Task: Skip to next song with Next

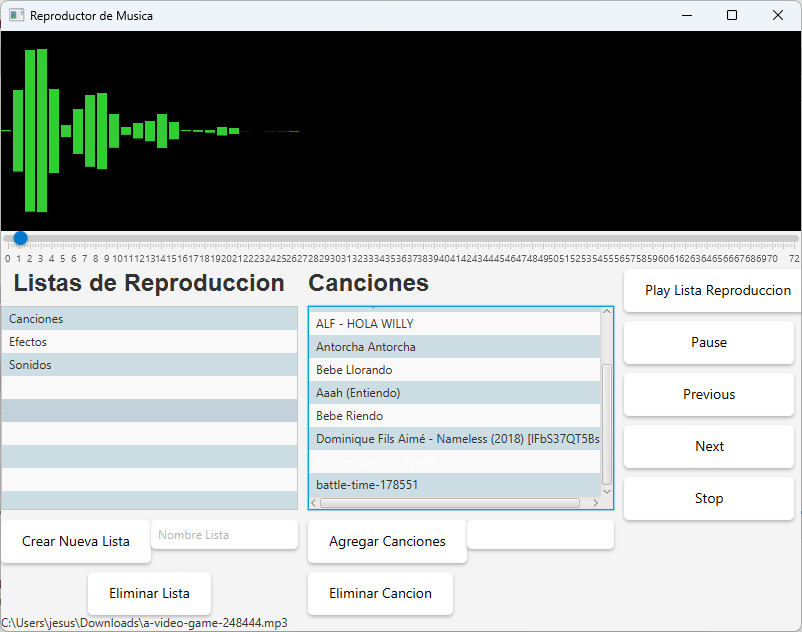Action: [x=708, y=446]
